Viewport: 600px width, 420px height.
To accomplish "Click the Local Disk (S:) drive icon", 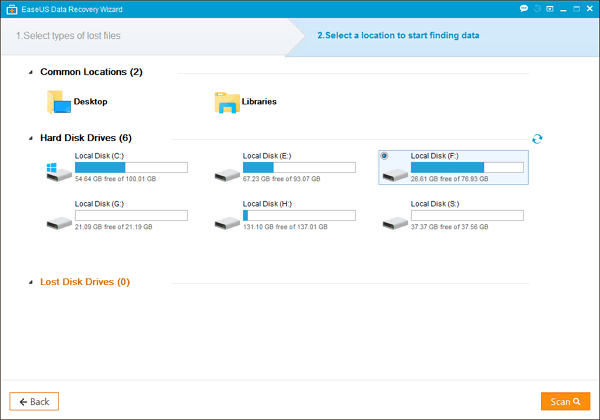I will (x=395, y=223).
